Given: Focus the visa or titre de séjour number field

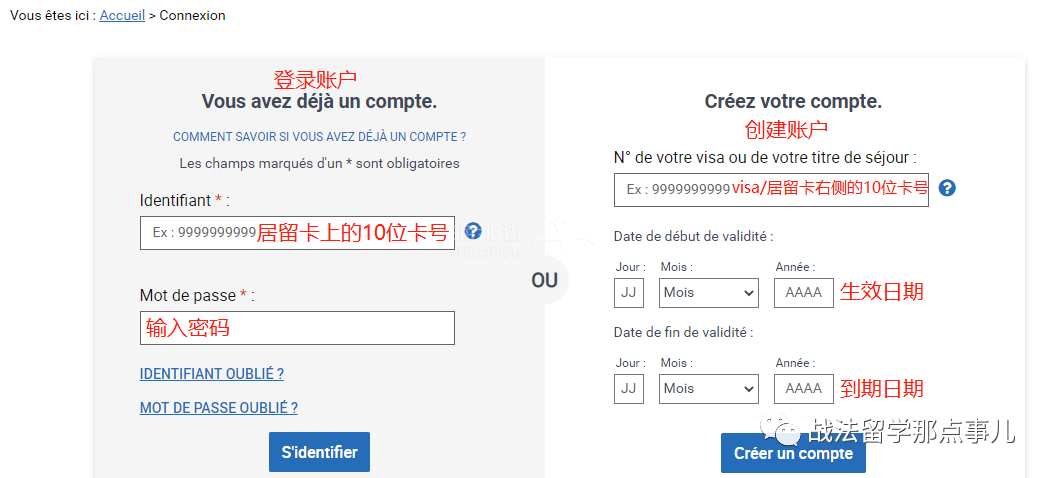Looking at the screenshot, I should [x=771, y=189].
